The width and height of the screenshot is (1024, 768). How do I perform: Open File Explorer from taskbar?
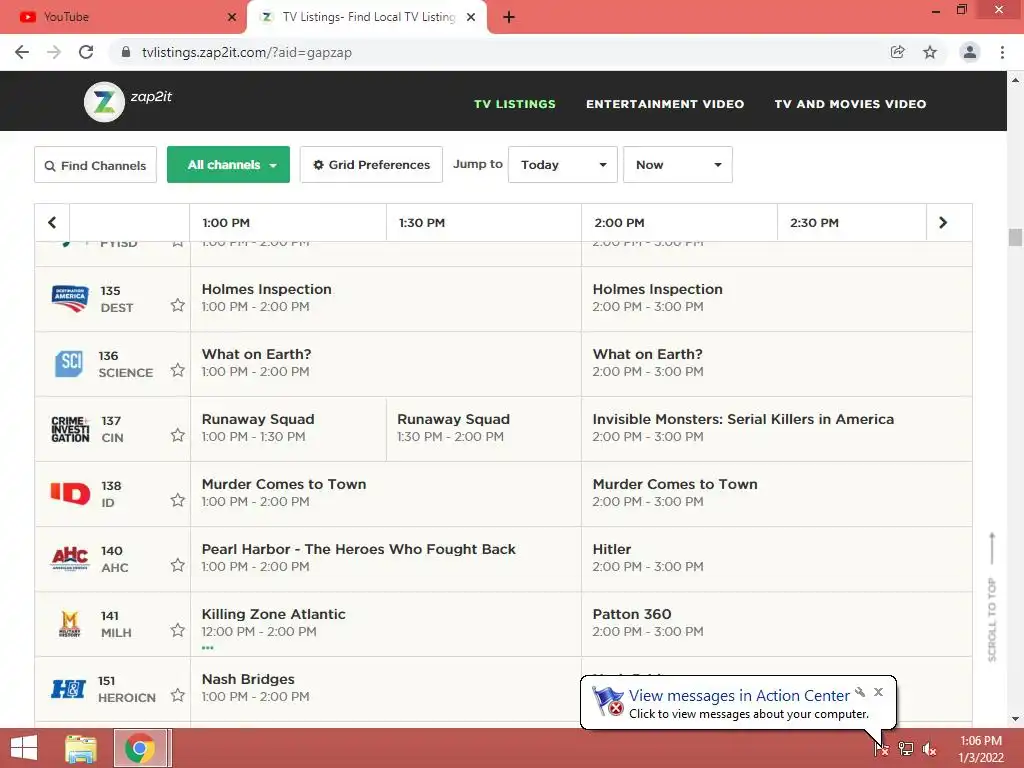[x=81, y=748]
